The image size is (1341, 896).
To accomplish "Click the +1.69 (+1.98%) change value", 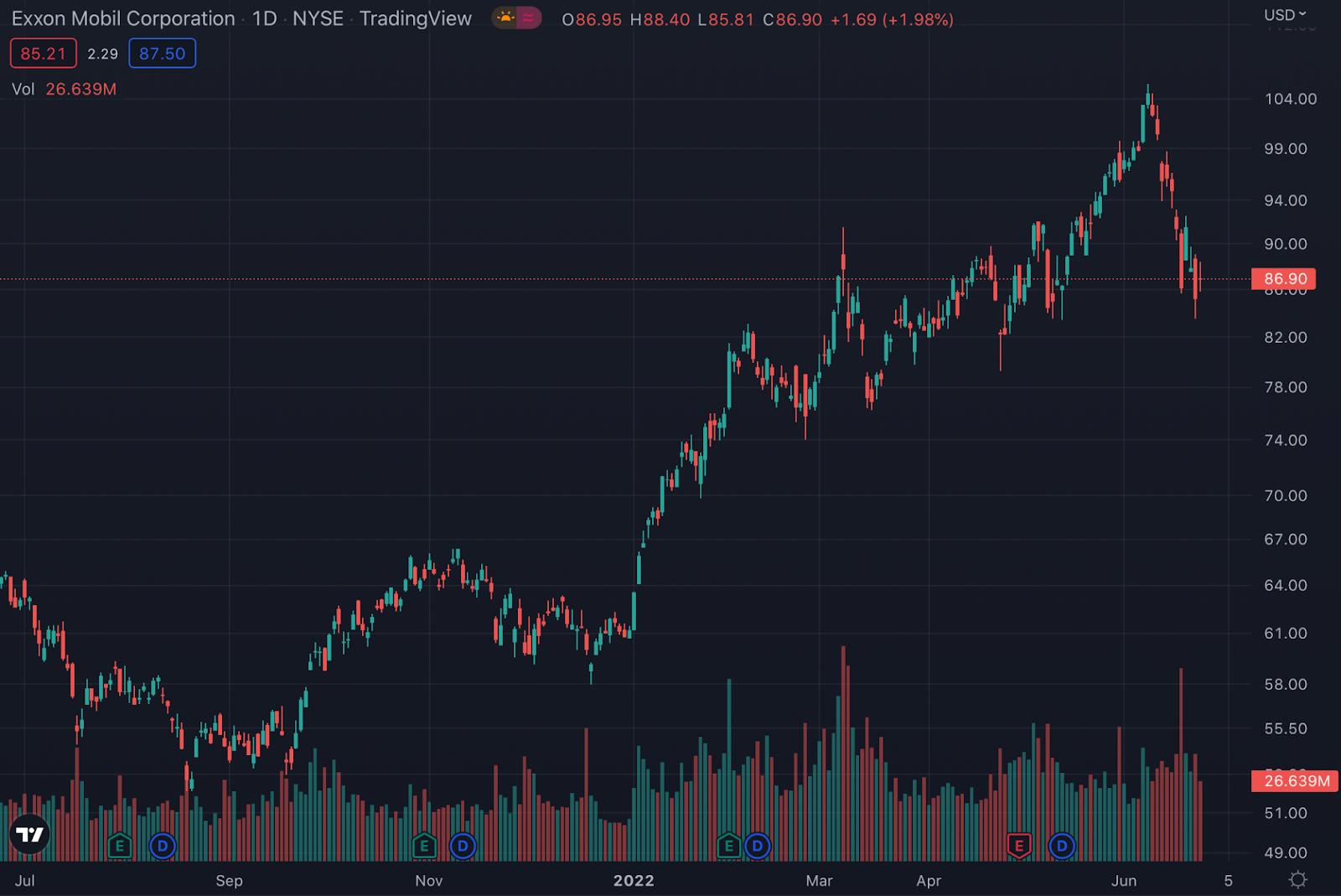I will point(892,19).
